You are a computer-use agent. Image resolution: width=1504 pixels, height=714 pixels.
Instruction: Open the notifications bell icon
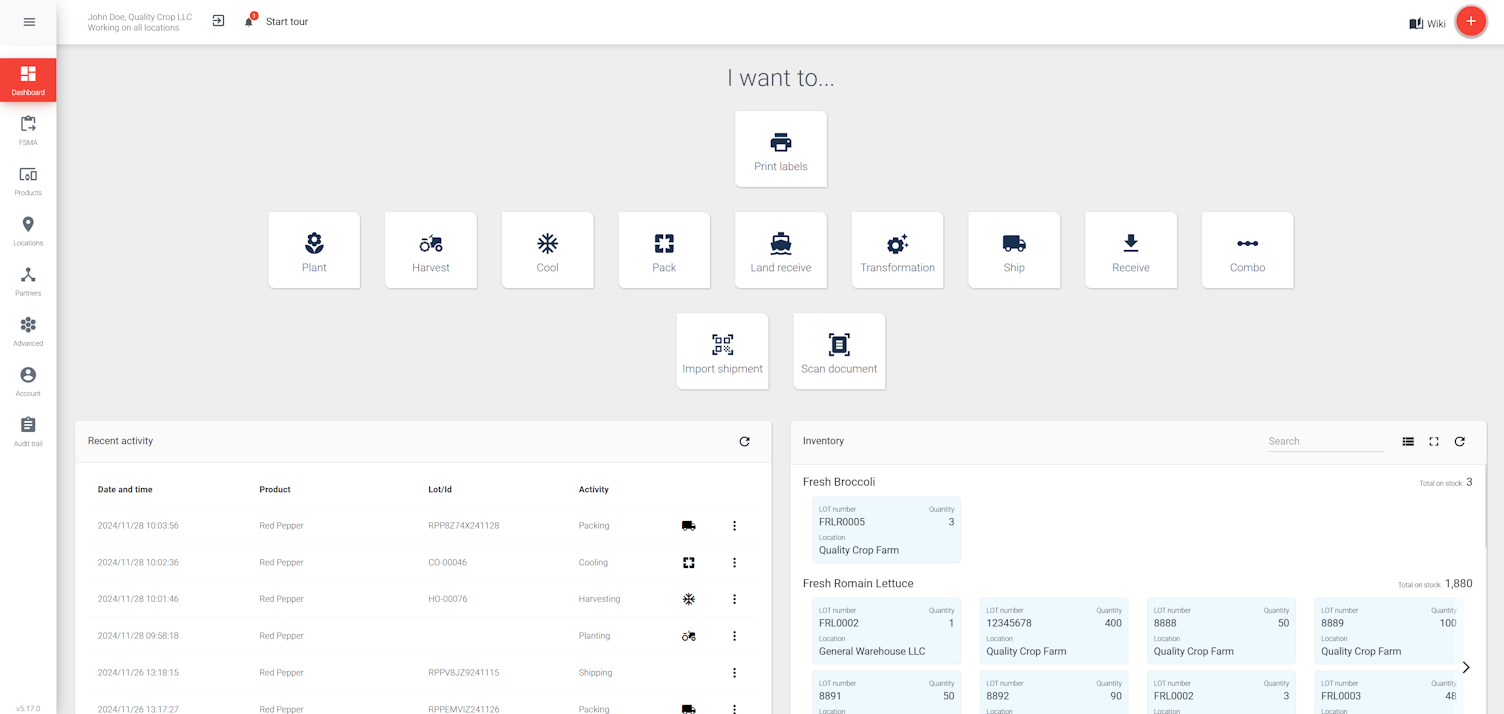pyautogui.click(x=248, y=20)
